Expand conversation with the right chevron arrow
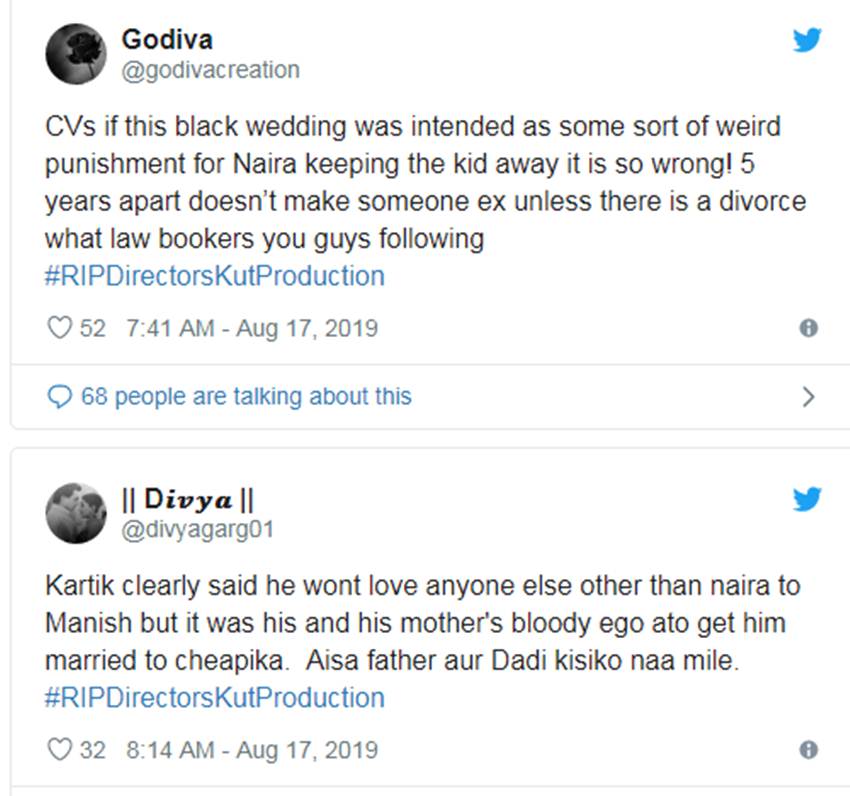 (x=808, y=397)
